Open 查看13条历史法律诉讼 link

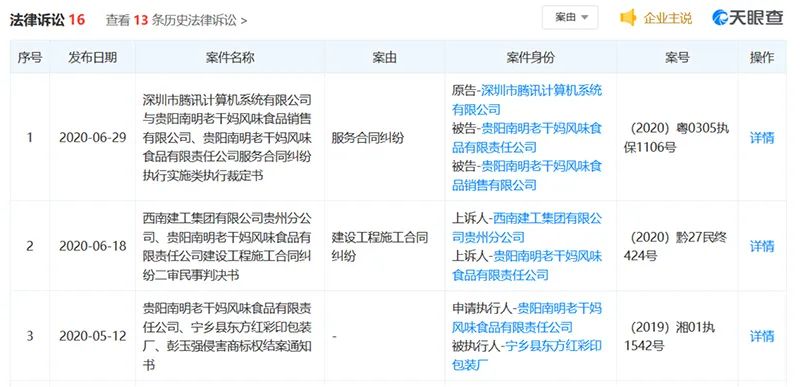pyautogui.click(x=176, y=20)
